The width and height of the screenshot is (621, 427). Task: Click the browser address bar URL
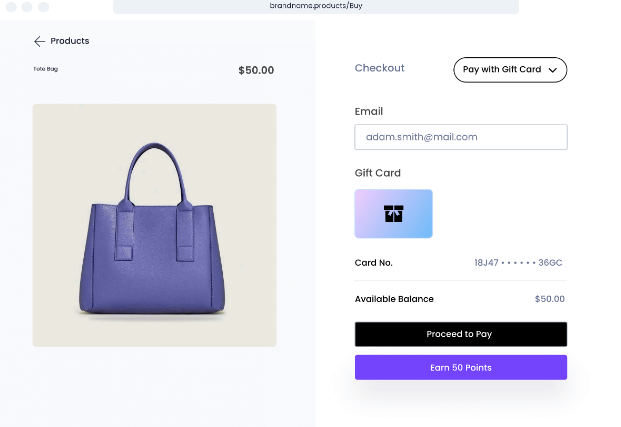(315, 6)
